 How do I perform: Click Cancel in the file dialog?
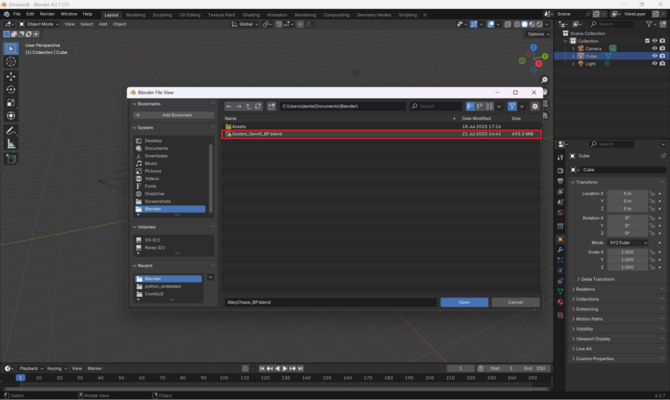pos(515,302)
